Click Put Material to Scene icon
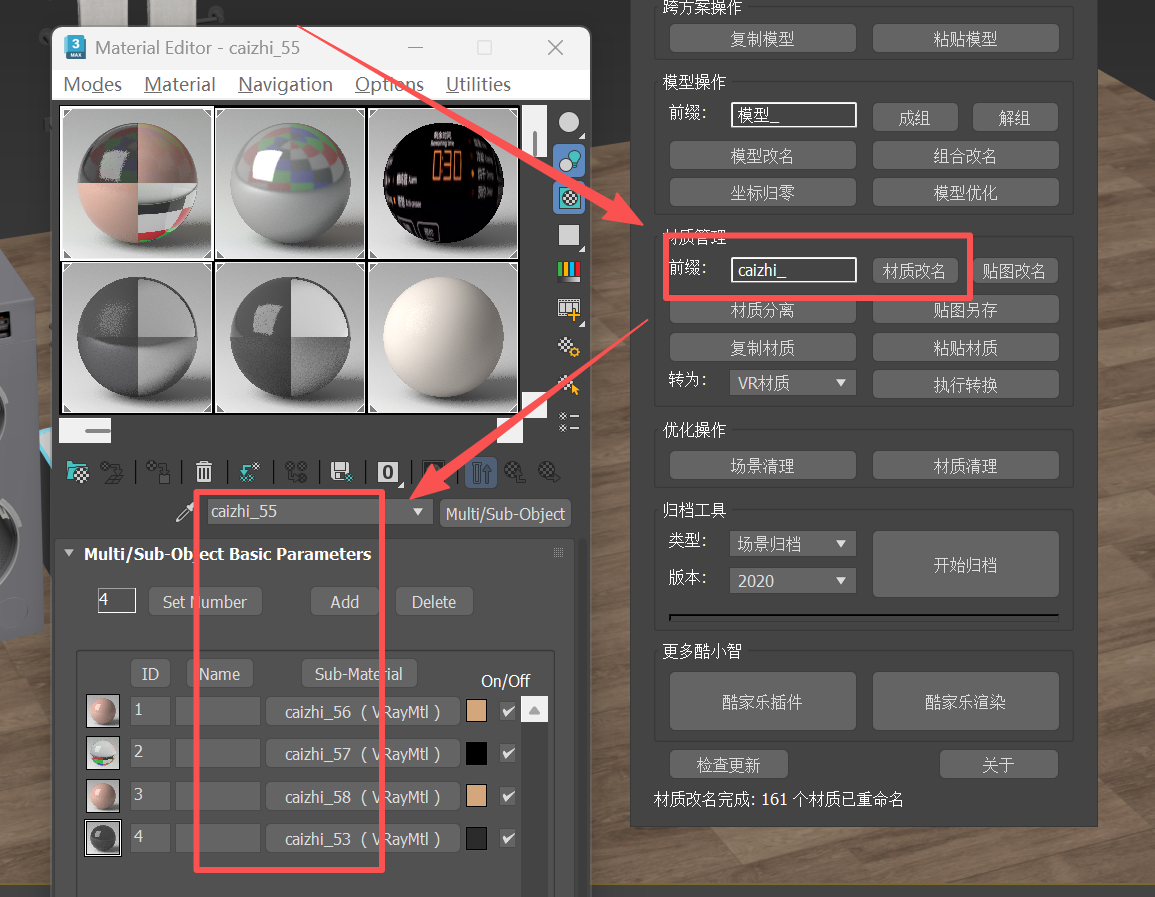 coord(112,471)
